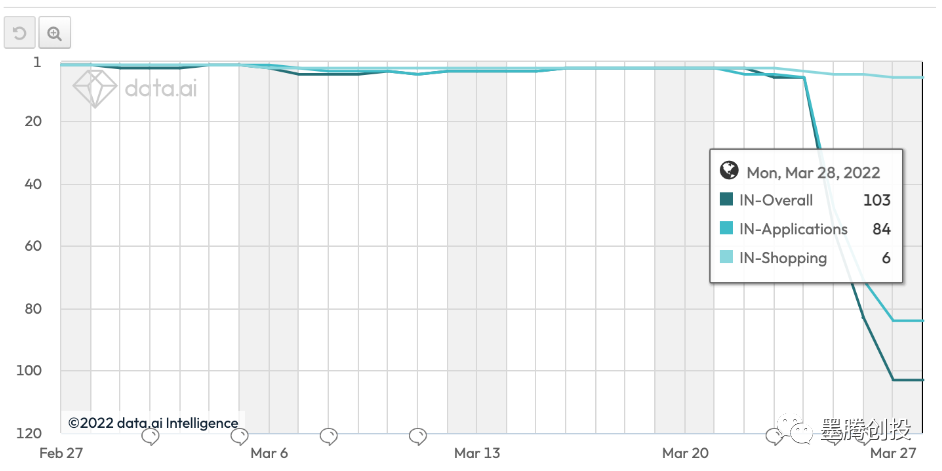
Task: Click the reset zoom arrow button
Action: point(19,34)
